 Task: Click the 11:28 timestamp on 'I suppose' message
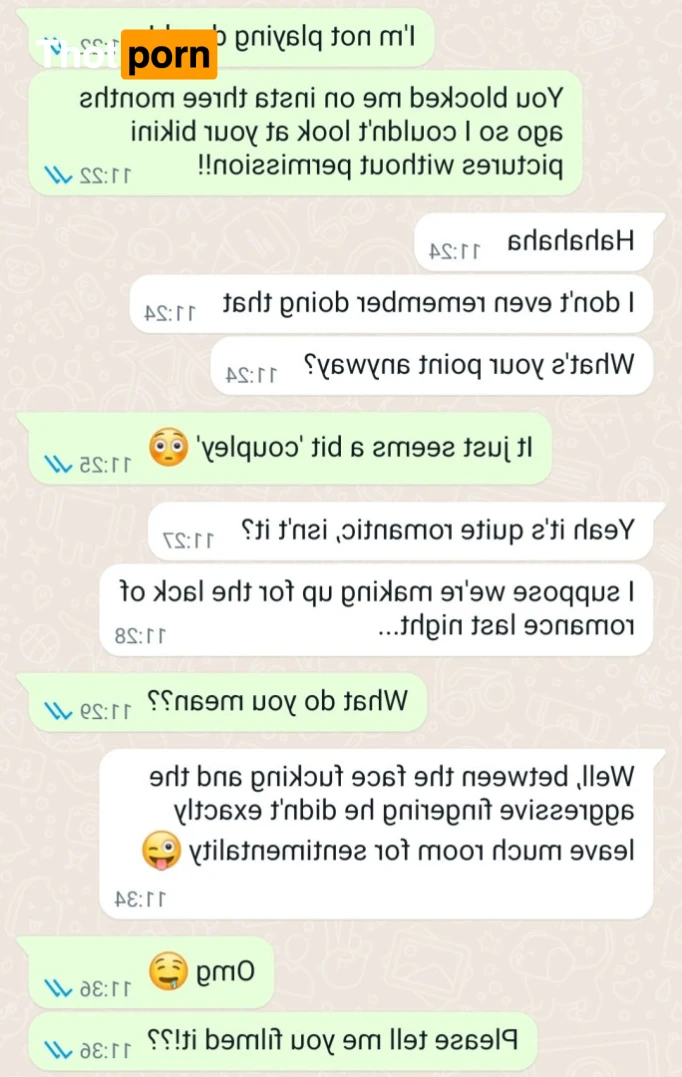(x=140, y=636)
